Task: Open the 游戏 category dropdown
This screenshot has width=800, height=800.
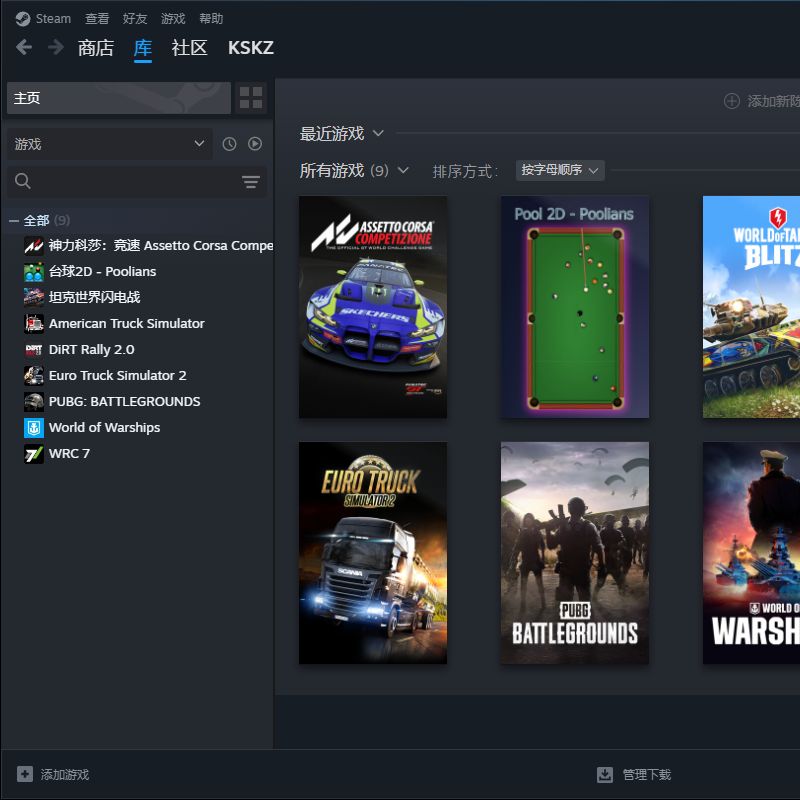Action: [x=109, y=144]
